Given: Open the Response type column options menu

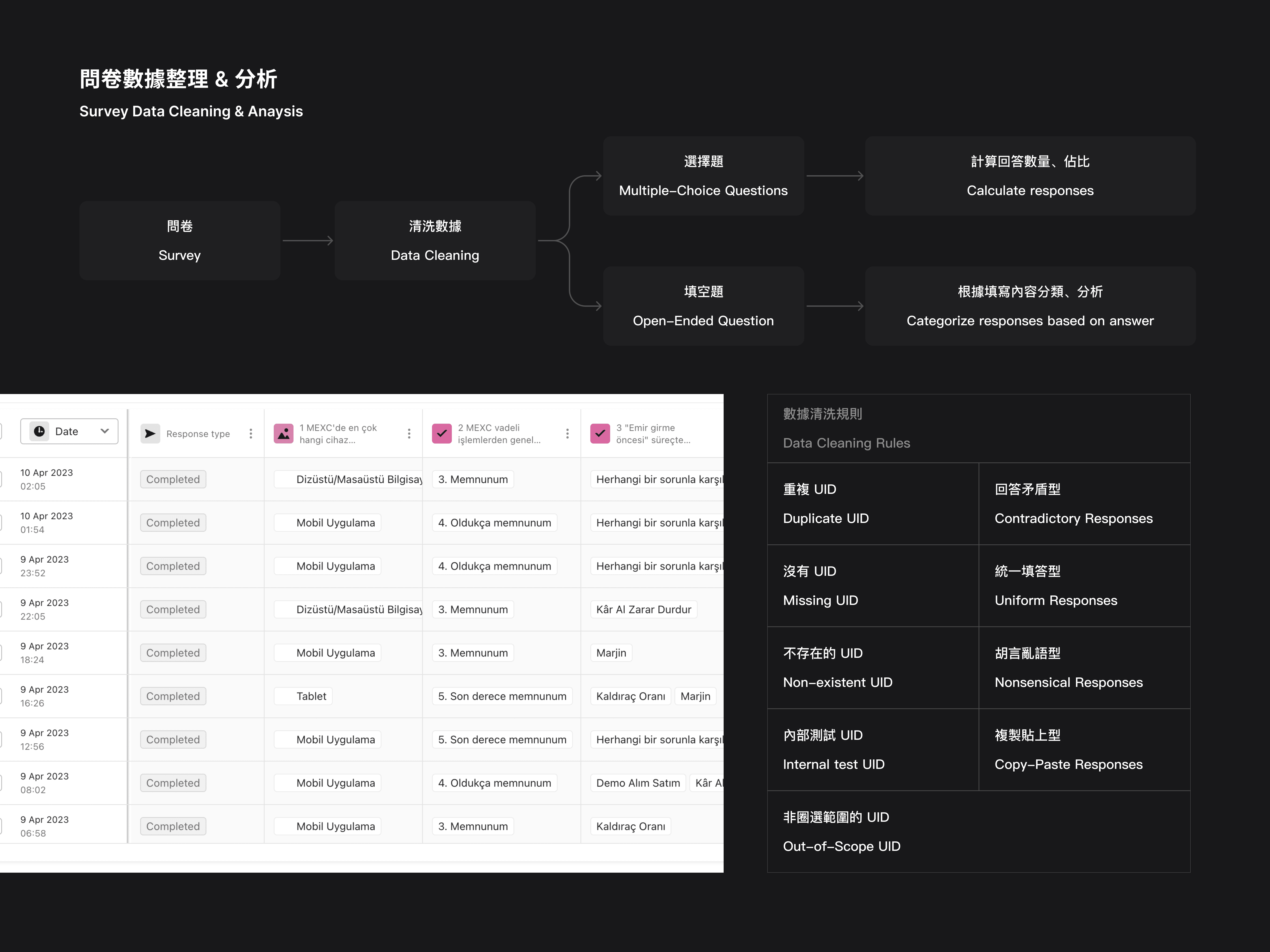Looking at the screenshot, I should [251, 434].
